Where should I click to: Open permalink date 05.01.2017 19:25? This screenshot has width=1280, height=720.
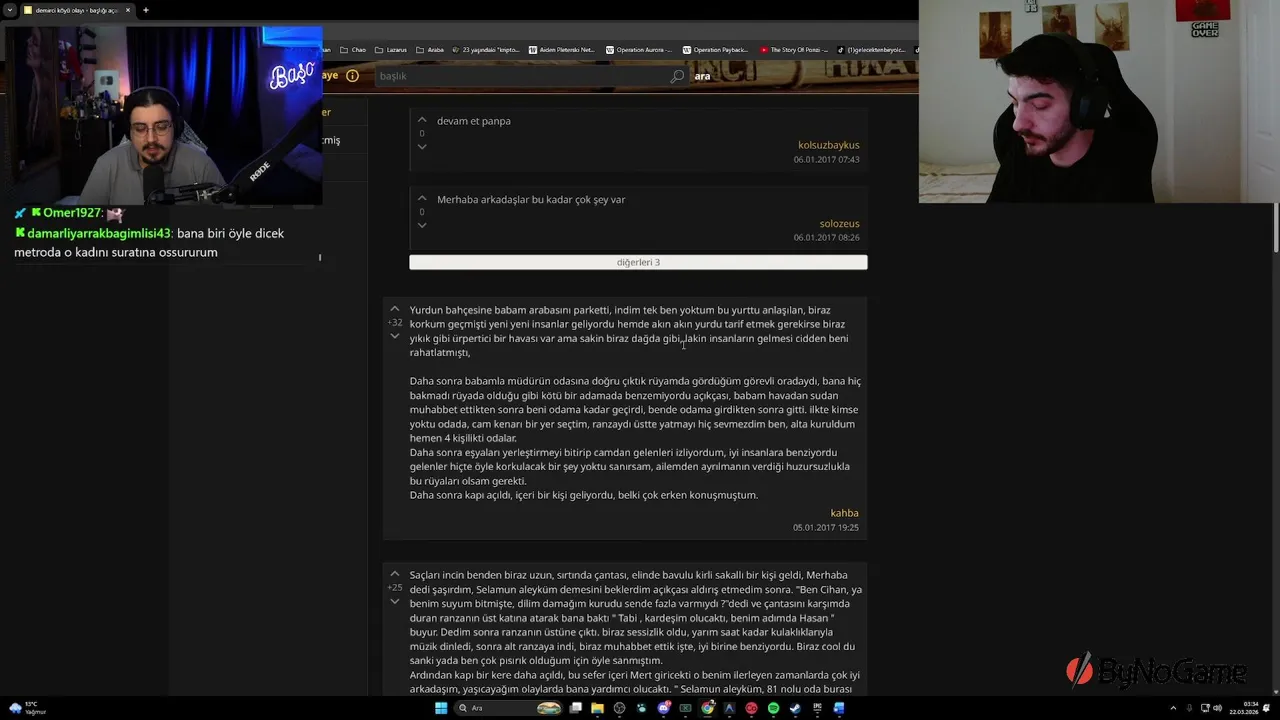pyautogui.click(x=826, y=527)
